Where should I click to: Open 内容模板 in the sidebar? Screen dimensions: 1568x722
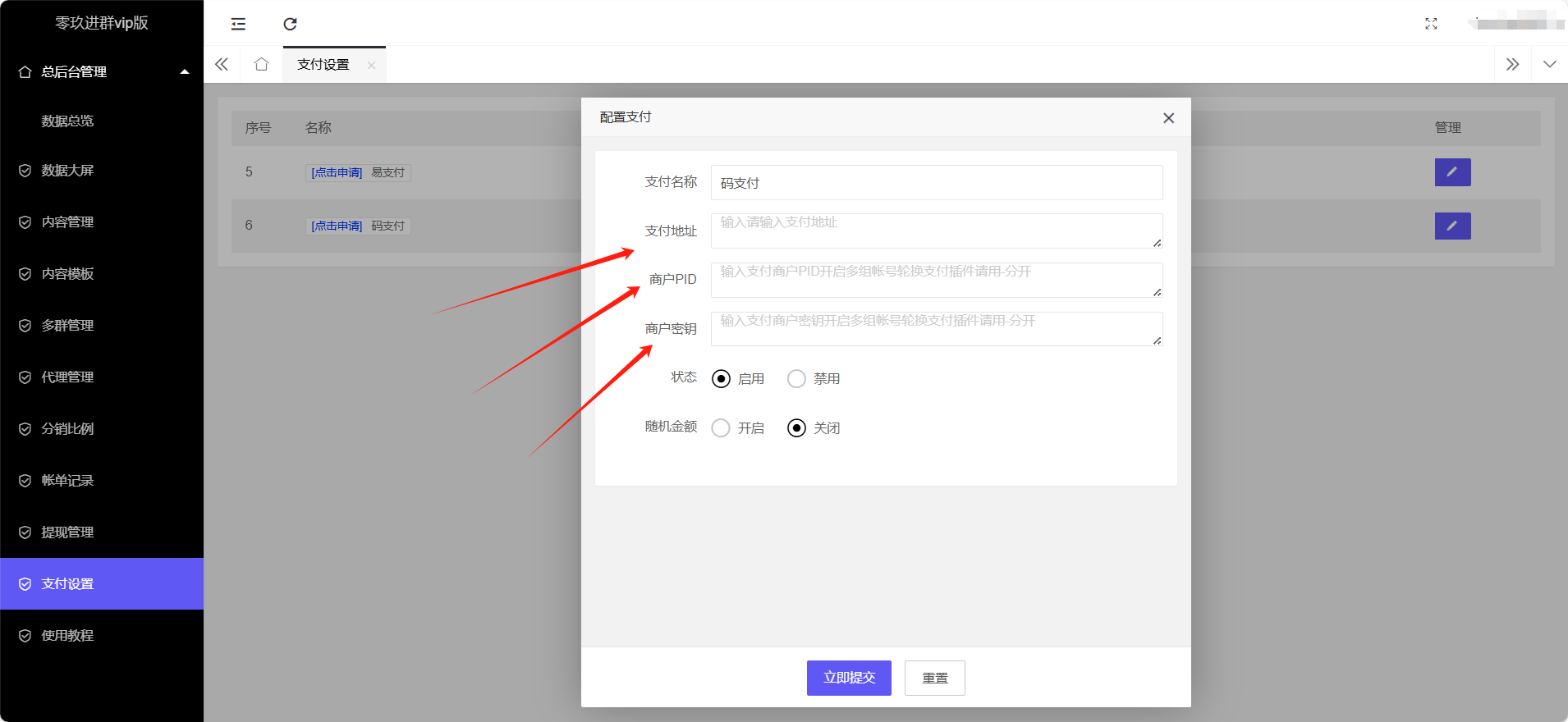pyautogui.click(x=102, y=274)
